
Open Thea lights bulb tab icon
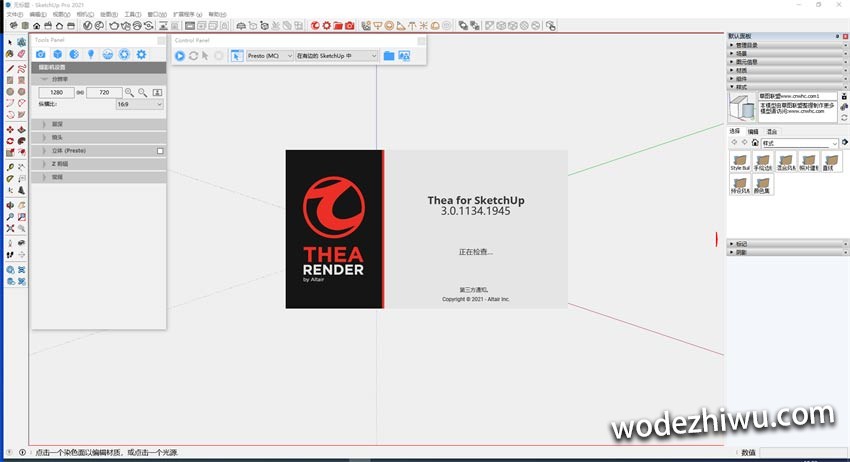[x=91, y=54]
